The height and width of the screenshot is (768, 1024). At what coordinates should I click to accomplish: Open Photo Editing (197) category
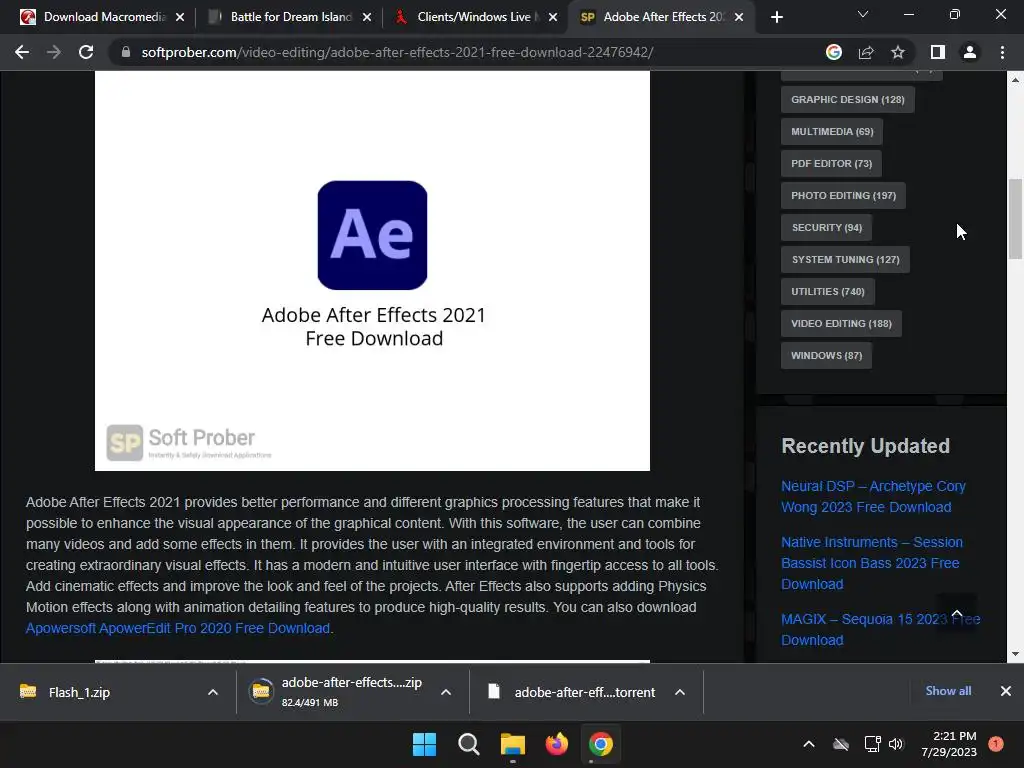click(843, 195)
